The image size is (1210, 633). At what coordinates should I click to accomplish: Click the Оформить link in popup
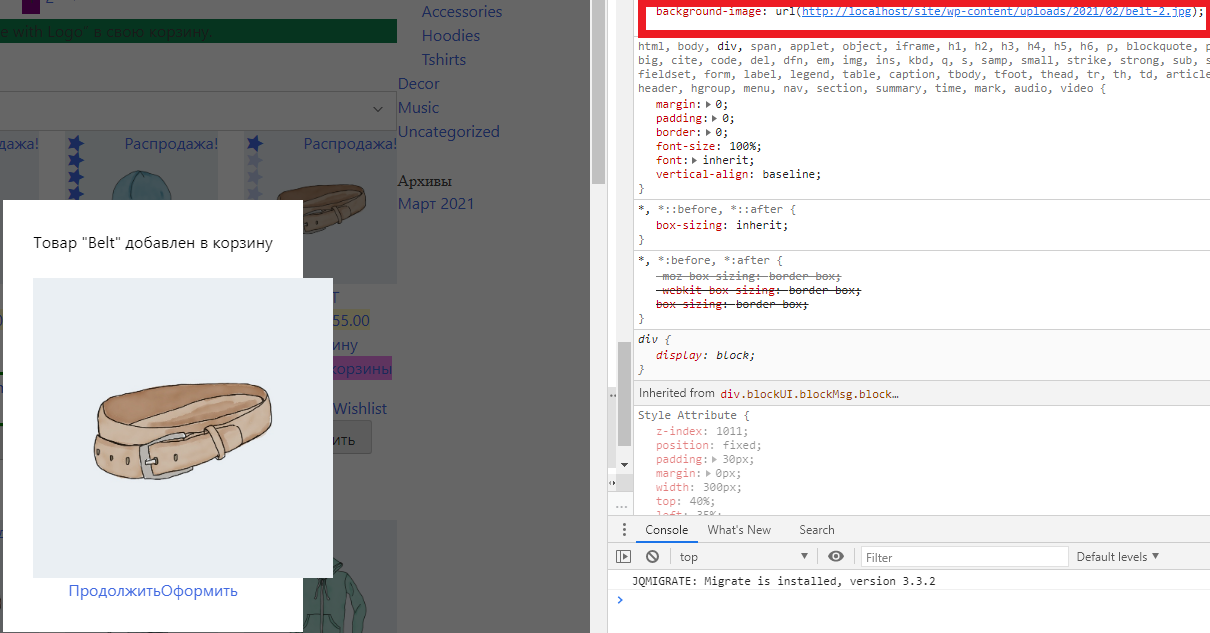coord(200,590)
